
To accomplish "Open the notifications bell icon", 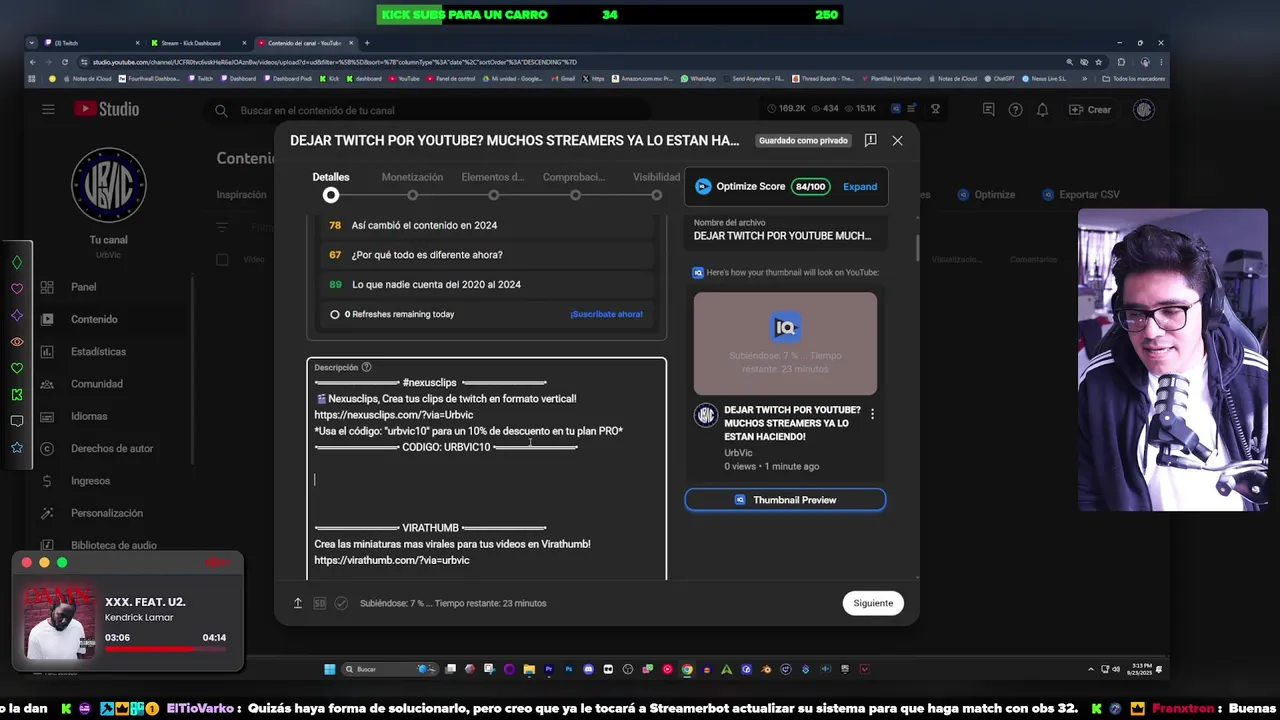I will 1042,110.
